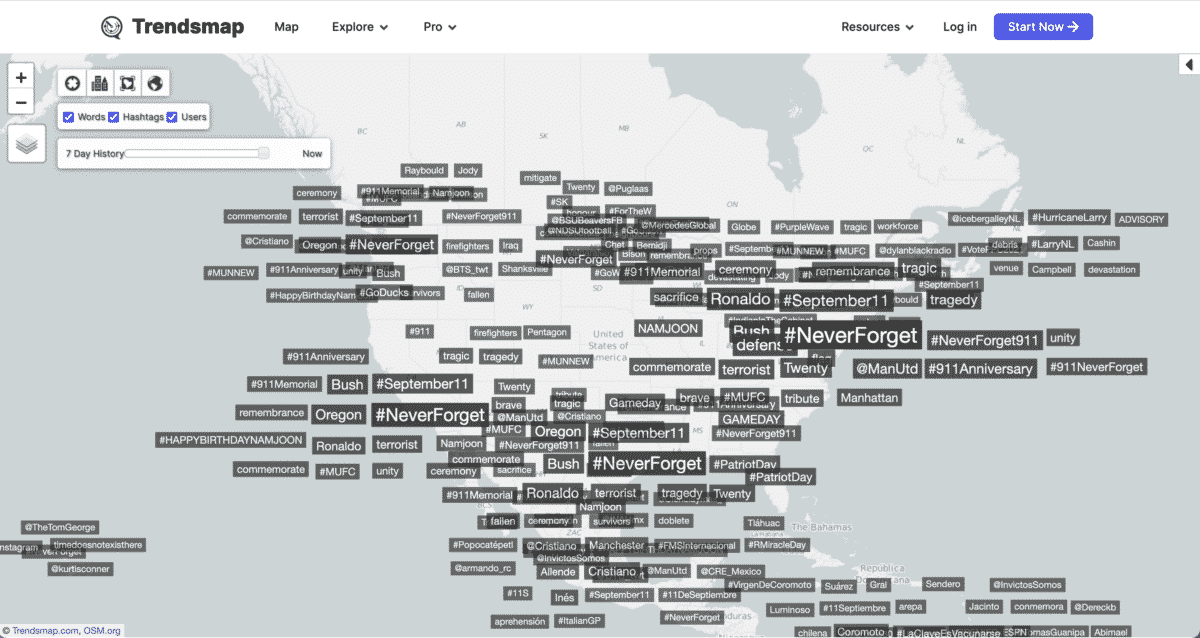Viewport: 1200px width, 638px height.
Task: Click the #VirgenDeCoromoto hashtag
Action: pyautogui.click(x=771, y=585)
